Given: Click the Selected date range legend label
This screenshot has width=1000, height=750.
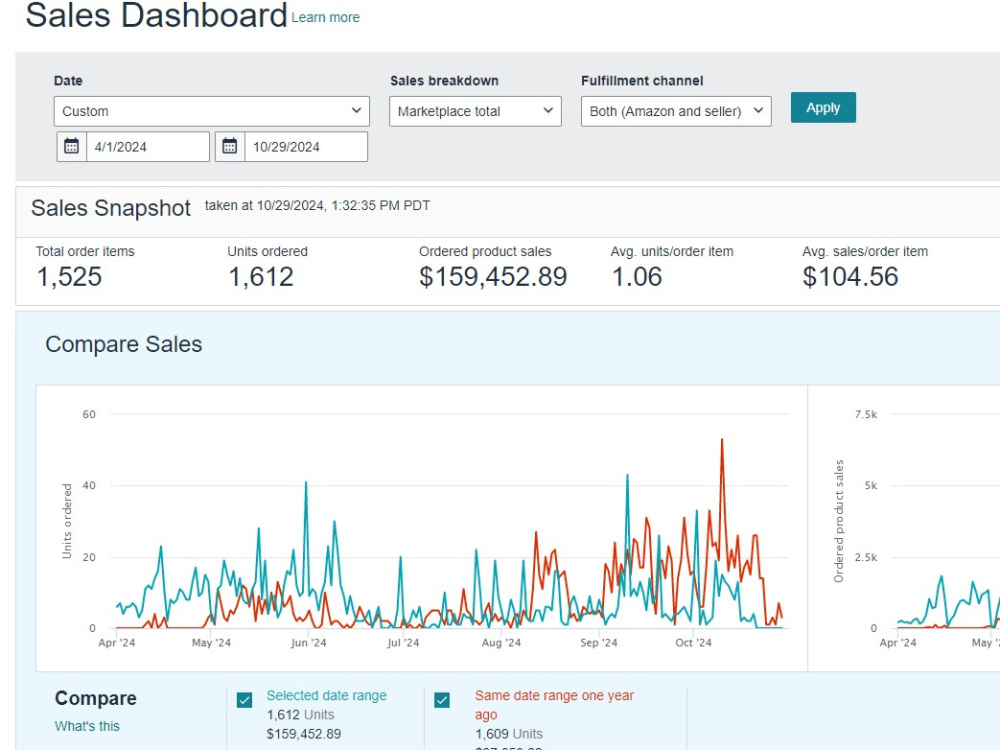Looking at the screenshot, I should click(x=327, y=695).
